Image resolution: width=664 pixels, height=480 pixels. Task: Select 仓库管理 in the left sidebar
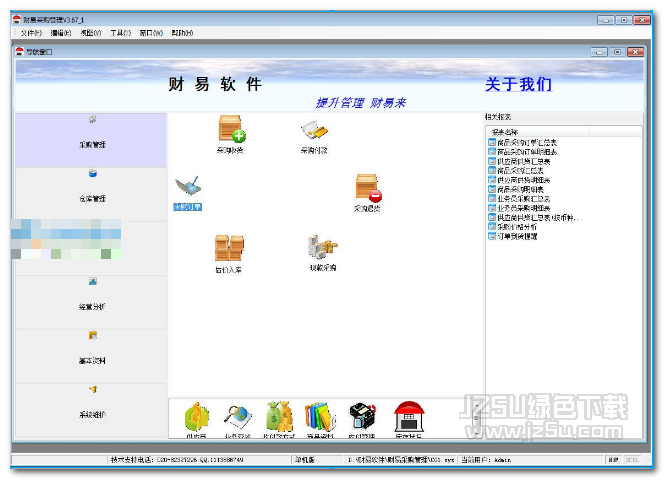91,194
